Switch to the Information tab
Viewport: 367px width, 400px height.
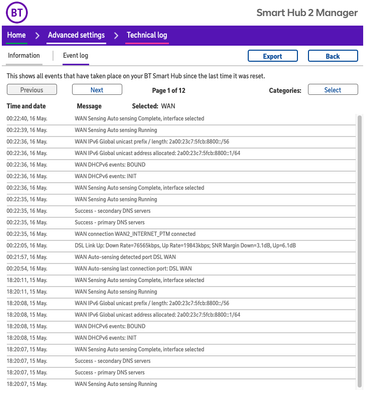[24, 55]
